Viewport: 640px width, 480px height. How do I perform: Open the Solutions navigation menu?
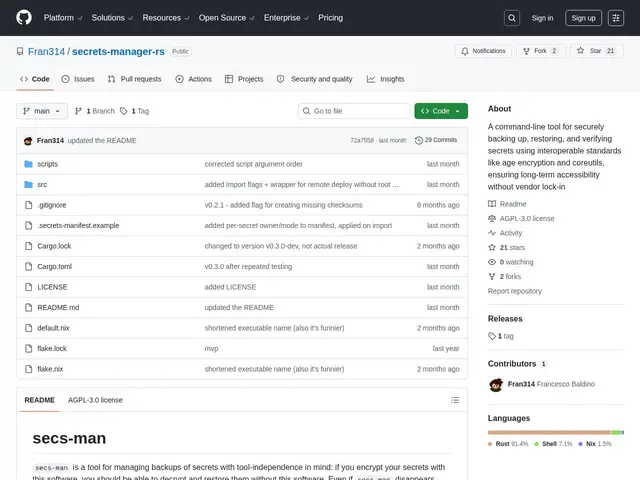pos(112,18)
